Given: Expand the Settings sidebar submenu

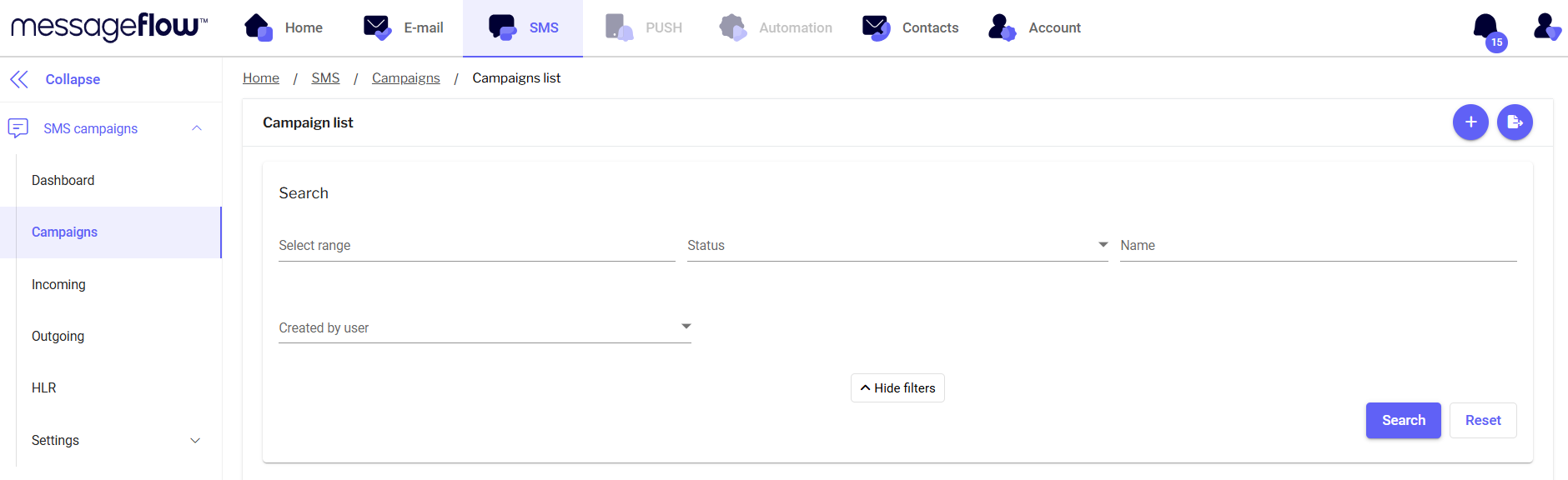Looking at the screenshot, I should click(x=195, y=441).
